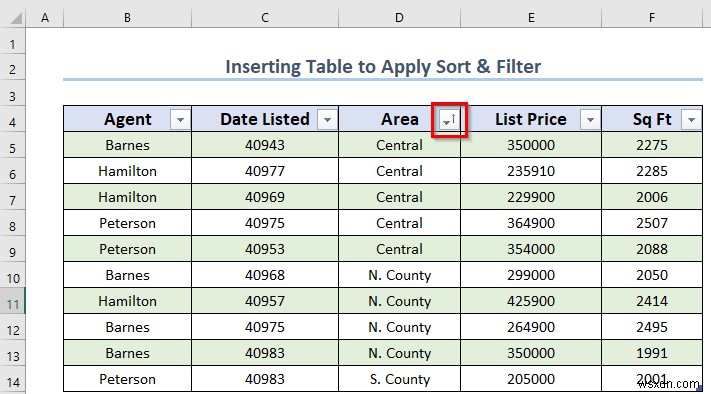Select square feet cell 2275

652,145
